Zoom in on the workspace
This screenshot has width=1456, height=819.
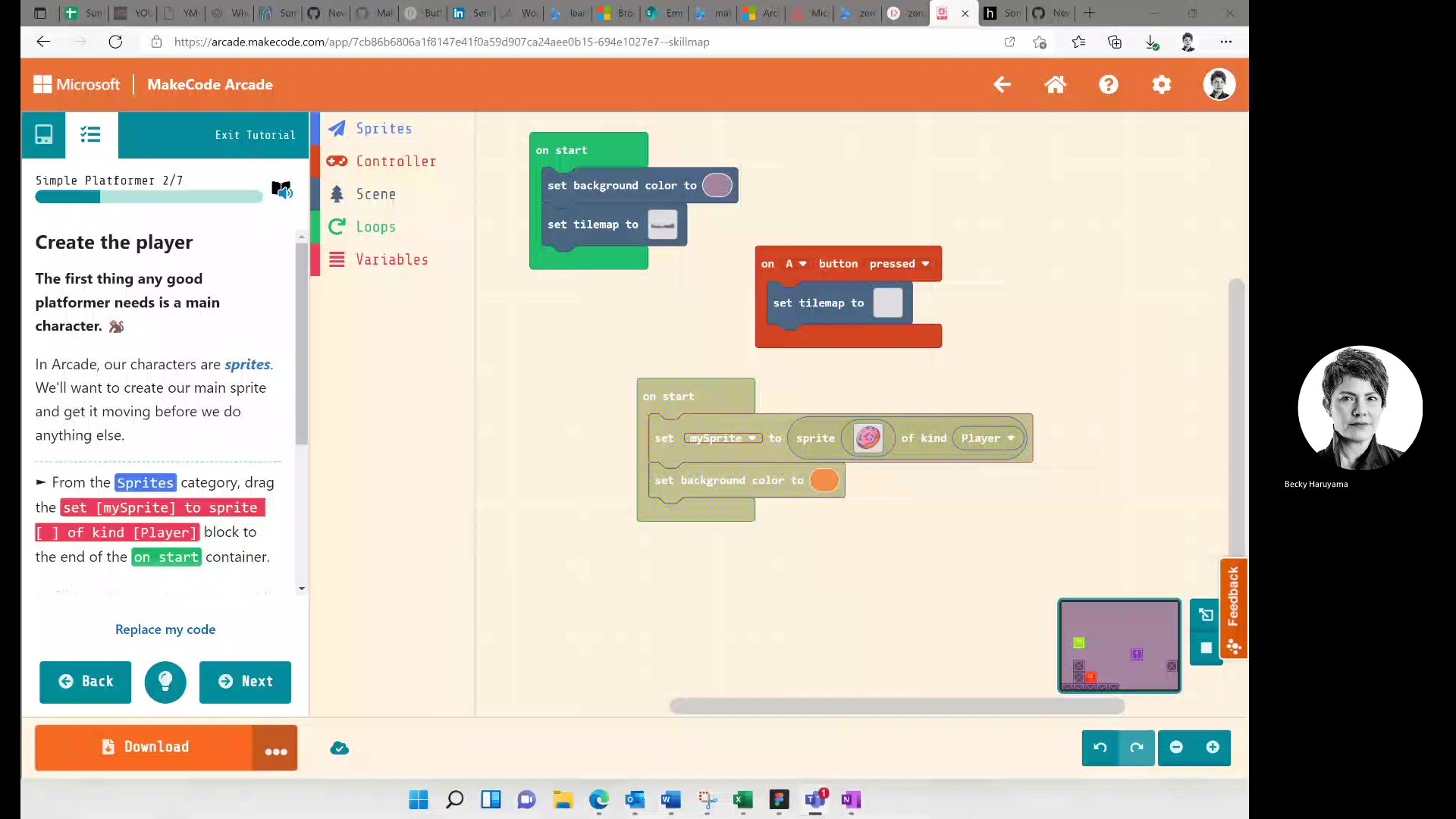pos(1213,748)
